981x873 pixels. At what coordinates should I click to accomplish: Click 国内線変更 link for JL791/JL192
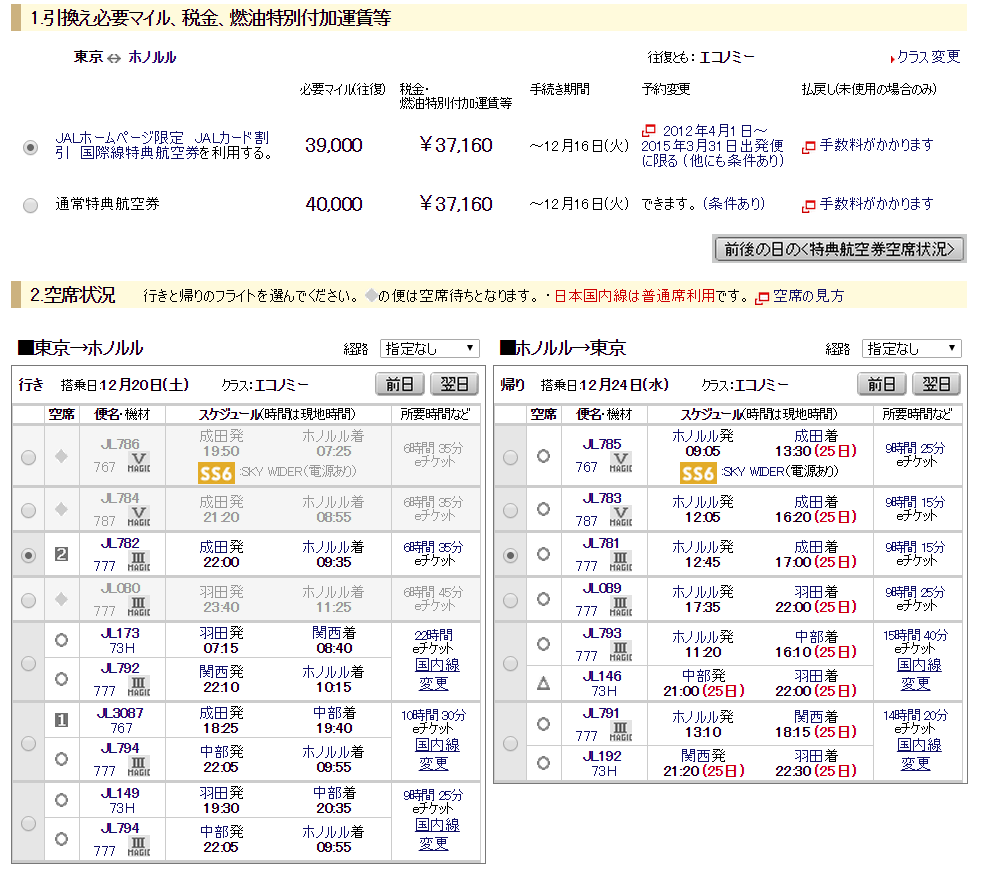[918, 754]
